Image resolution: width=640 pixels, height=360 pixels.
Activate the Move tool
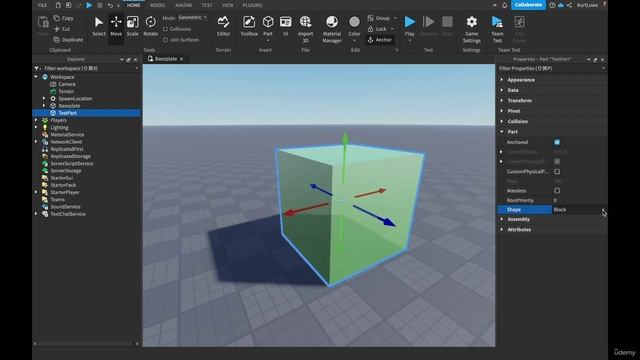[x=116, y=26]
